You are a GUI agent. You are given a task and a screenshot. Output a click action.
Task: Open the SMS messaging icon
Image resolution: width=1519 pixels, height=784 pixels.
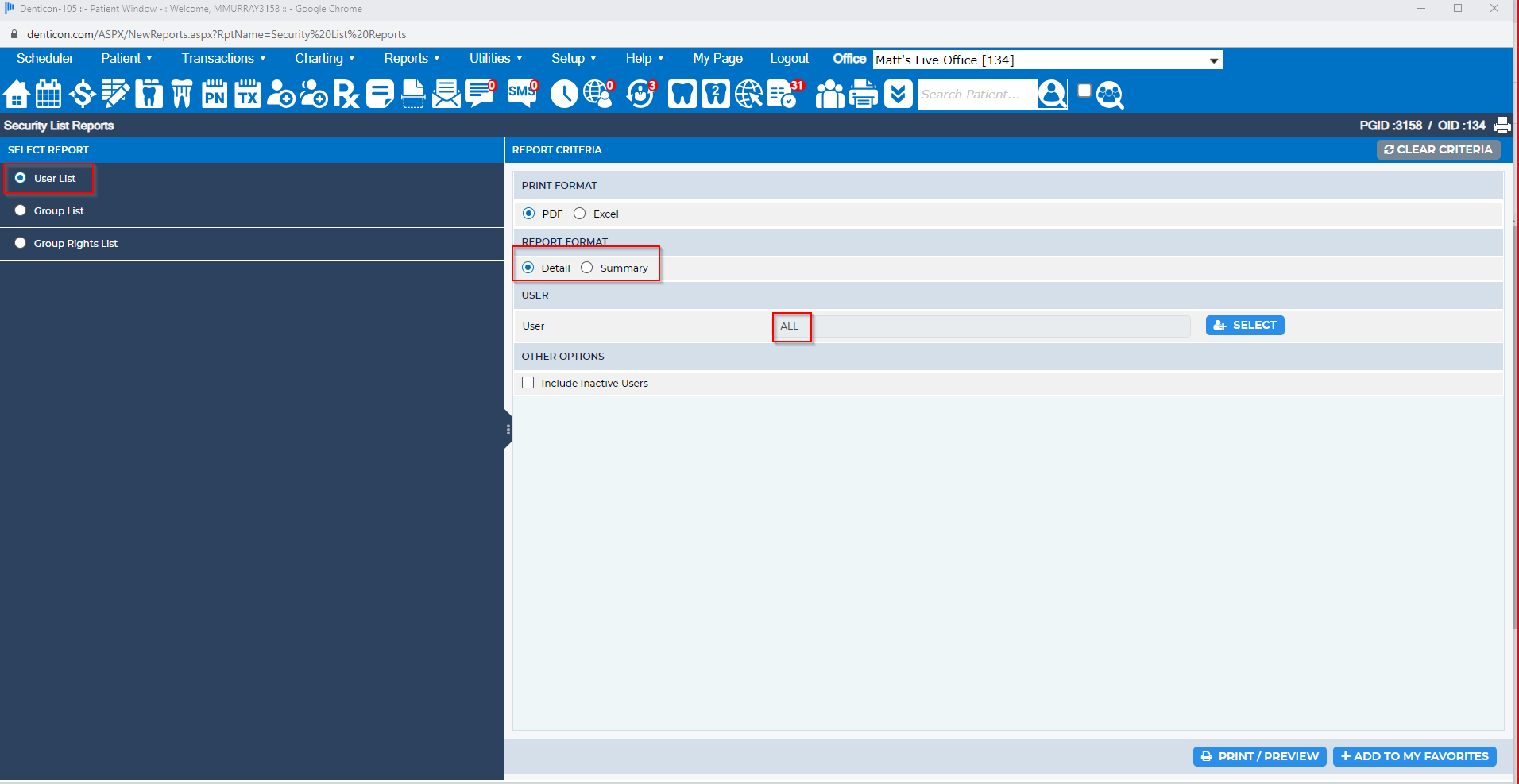tap(520, 94)
